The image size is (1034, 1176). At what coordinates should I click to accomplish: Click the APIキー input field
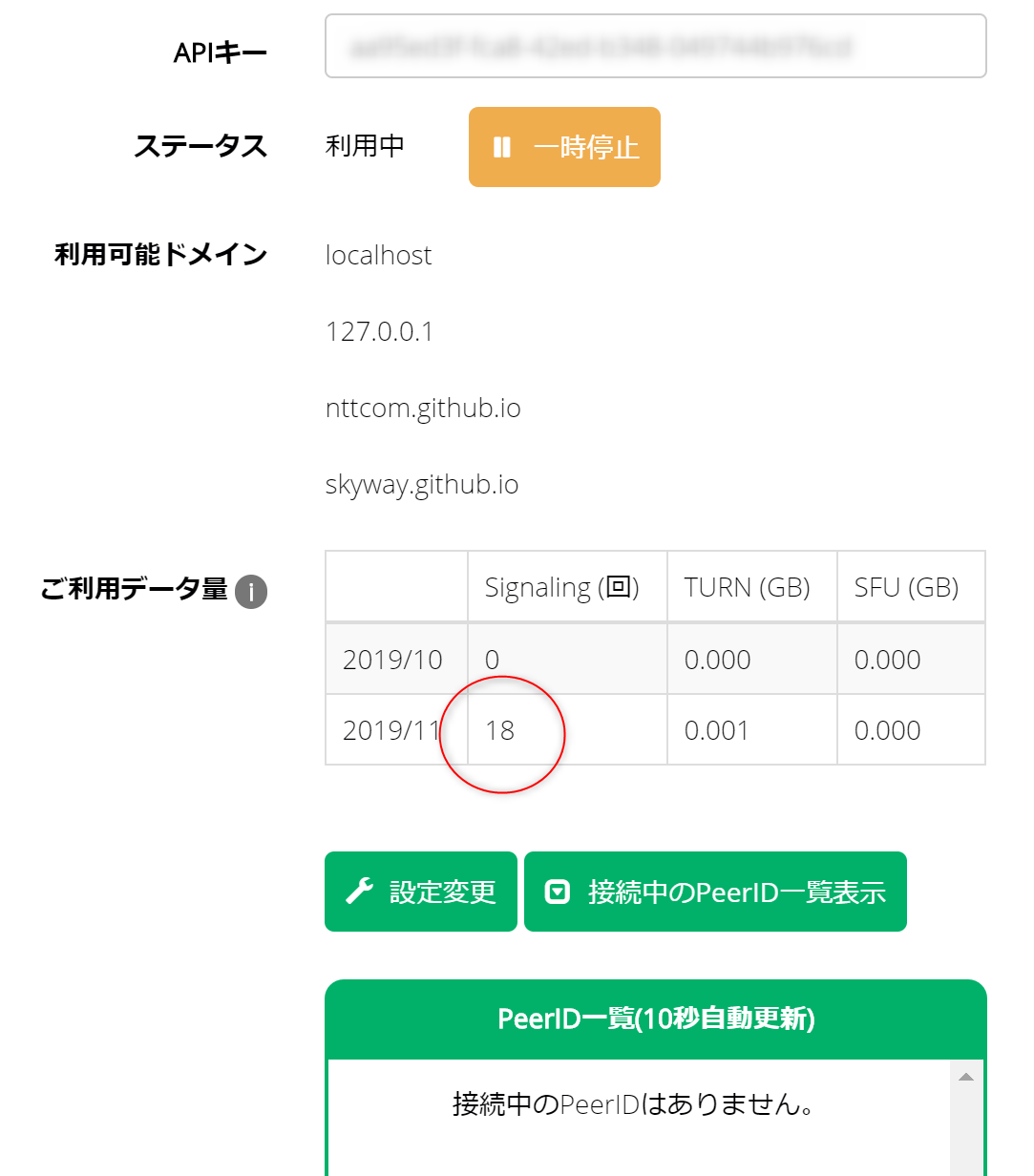655,46
